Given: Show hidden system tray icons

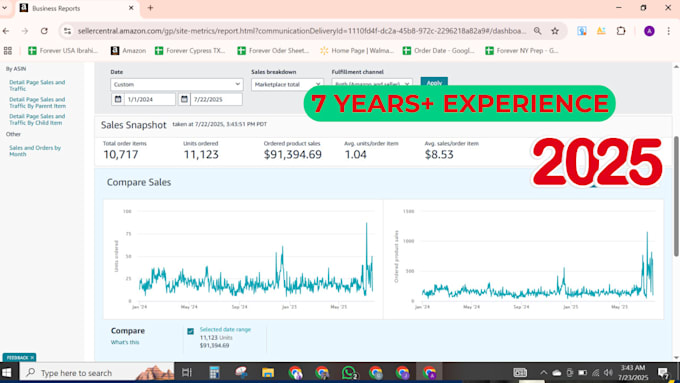Looking at the screenshot, I should 543,373.
